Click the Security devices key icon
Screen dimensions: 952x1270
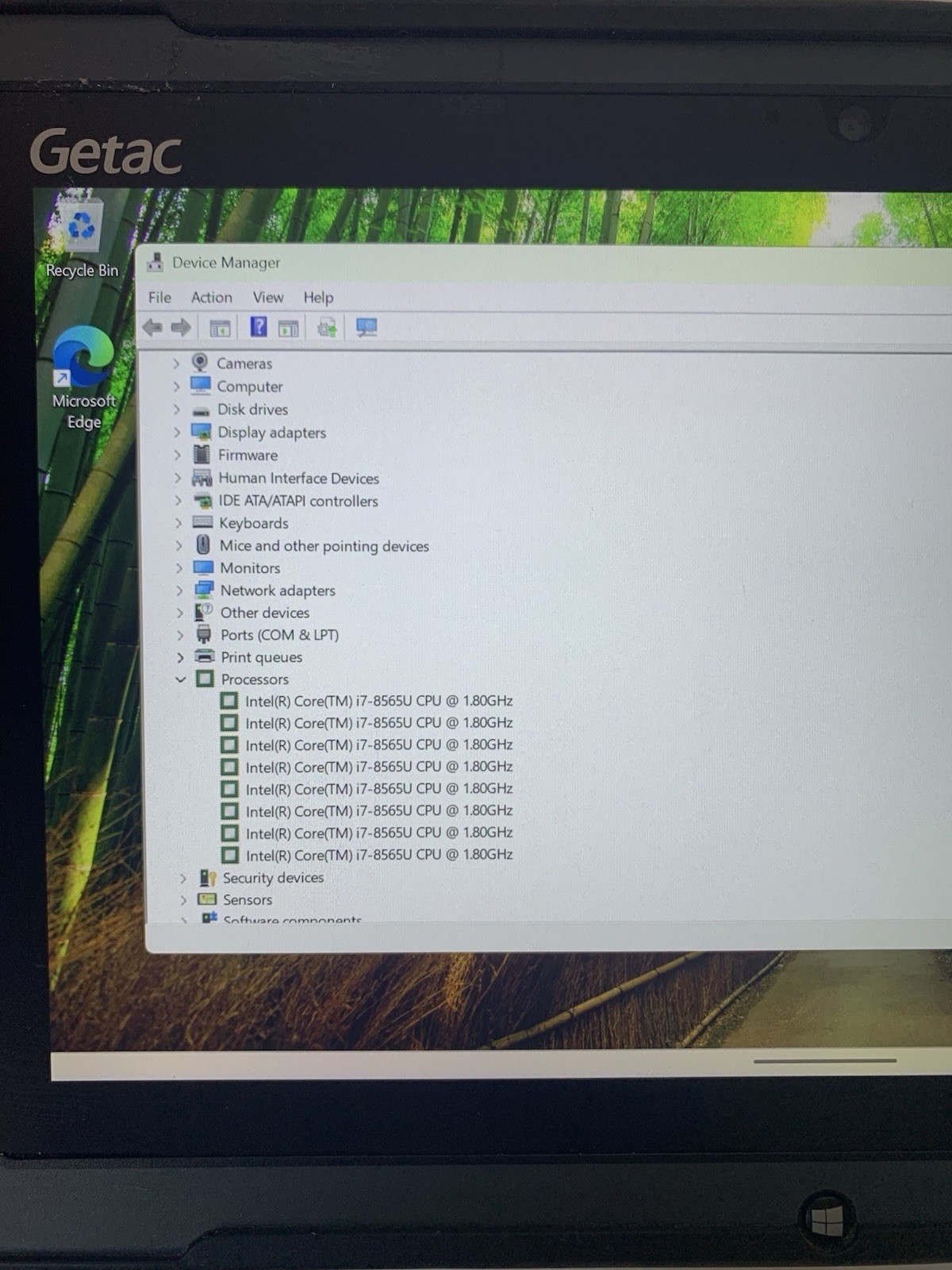(208, 877)
